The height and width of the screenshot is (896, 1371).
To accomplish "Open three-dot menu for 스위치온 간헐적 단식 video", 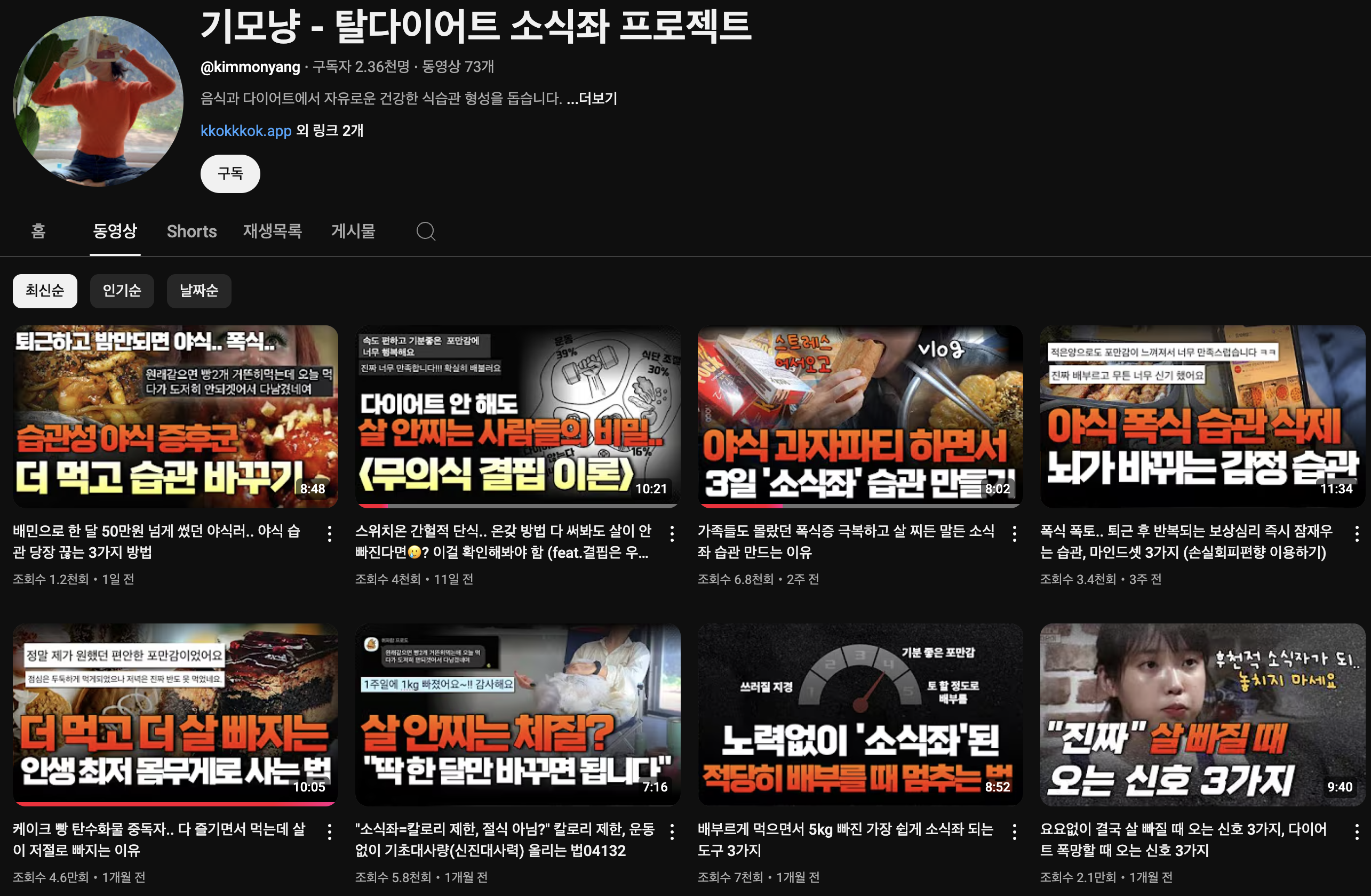I will point(672,534).
